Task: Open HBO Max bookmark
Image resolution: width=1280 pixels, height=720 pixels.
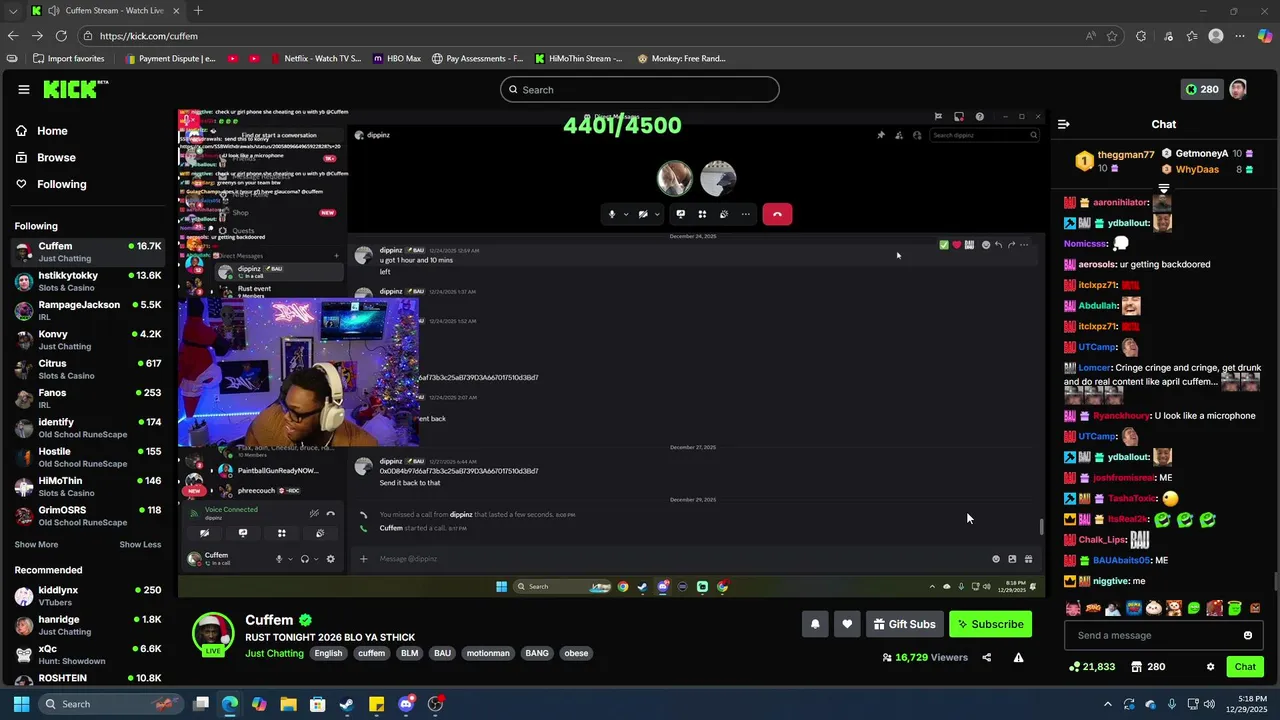Action: tap(397, 58)
